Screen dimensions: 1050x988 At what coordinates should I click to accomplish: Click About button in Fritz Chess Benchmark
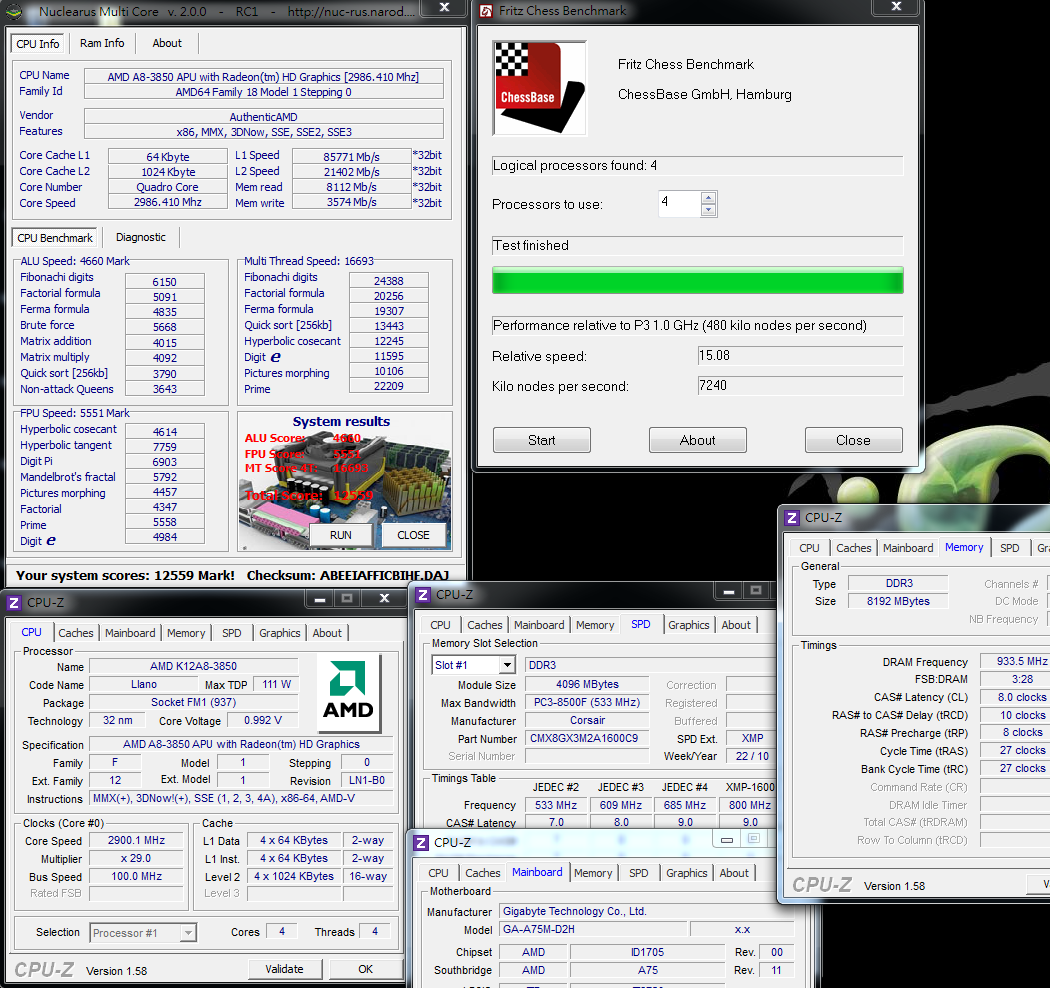tap(698, 440)
